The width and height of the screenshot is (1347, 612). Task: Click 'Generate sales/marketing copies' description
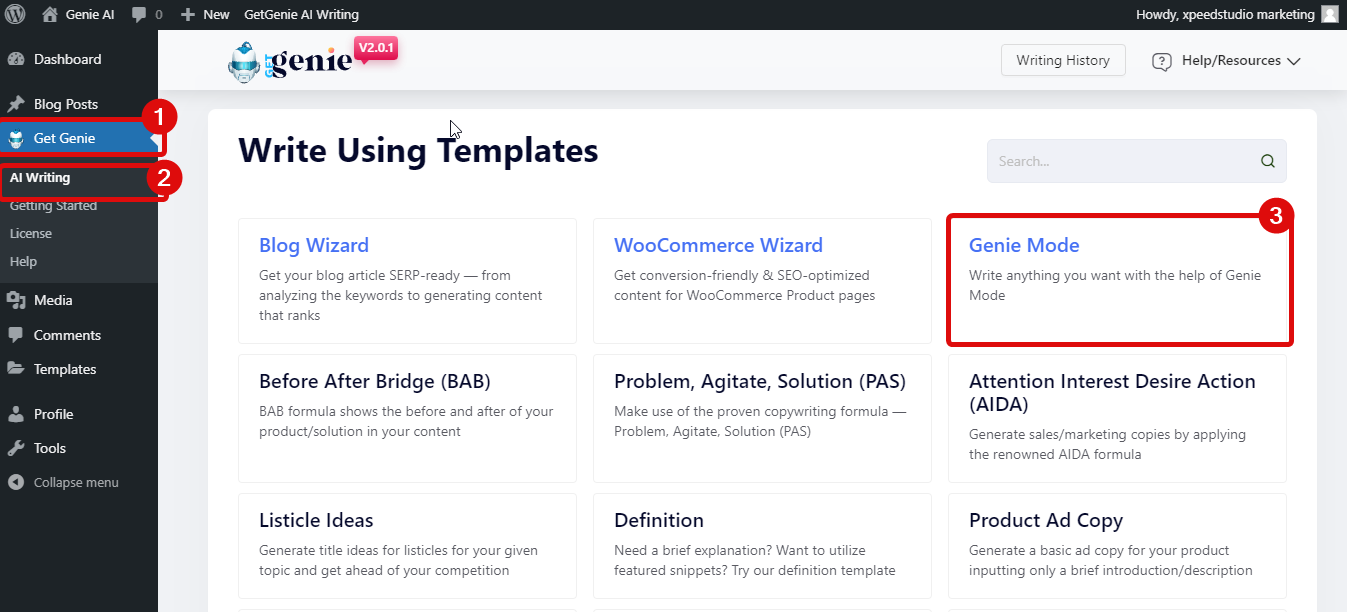click(1107, 444)
